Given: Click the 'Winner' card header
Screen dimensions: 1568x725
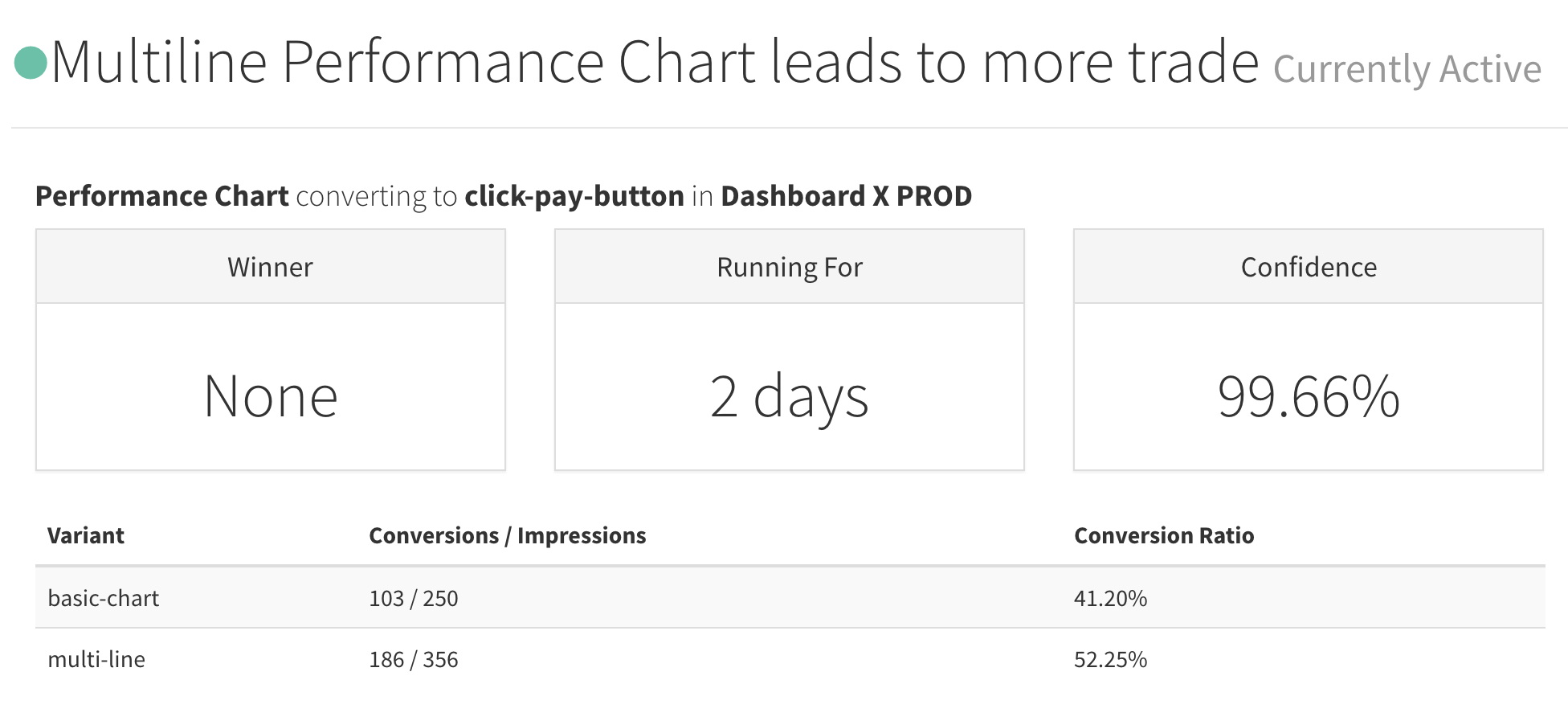Looking at the screenshot, I should tap(271, 267).
